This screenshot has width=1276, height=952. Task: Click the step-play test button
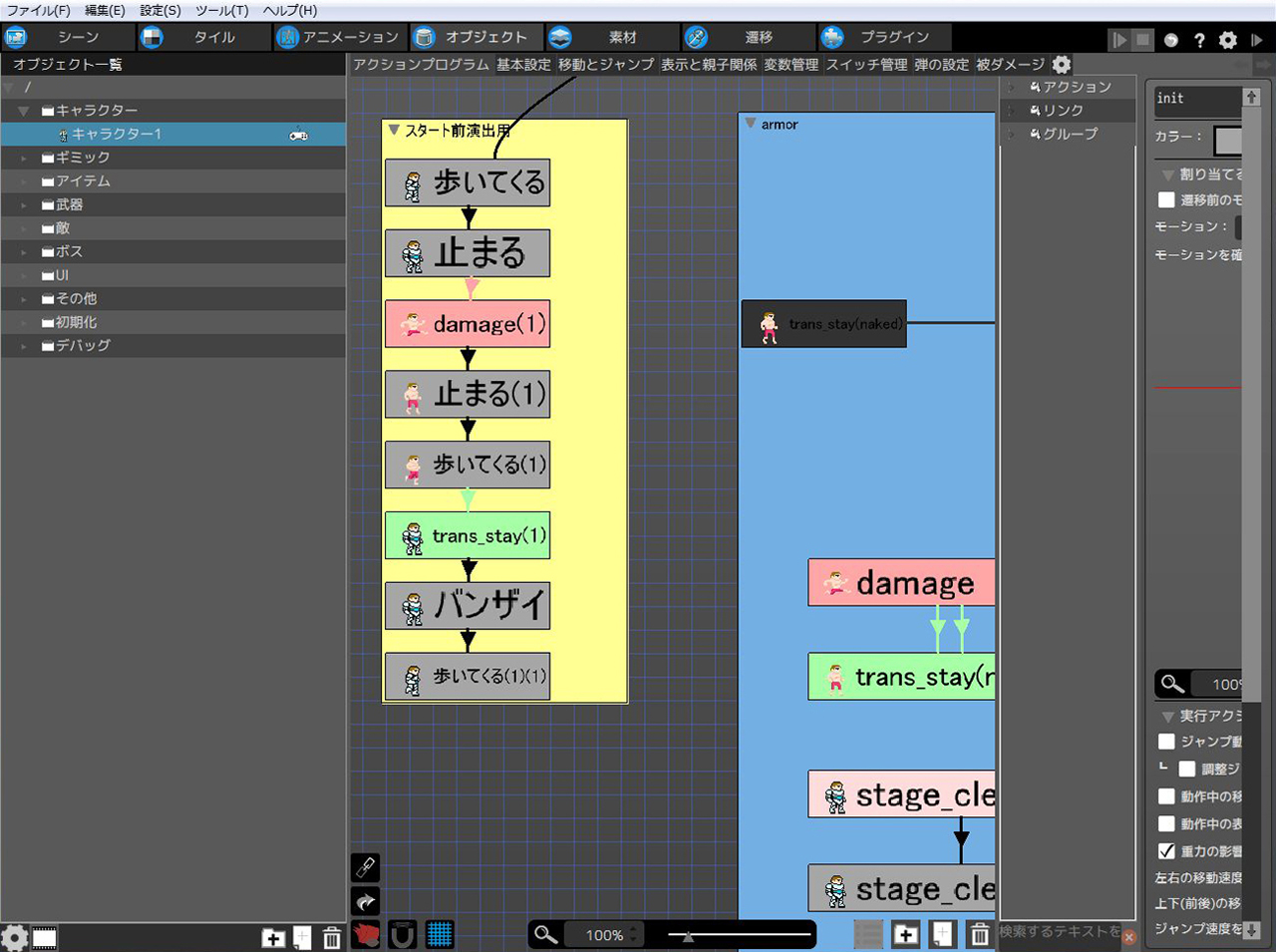[1119, 40]
